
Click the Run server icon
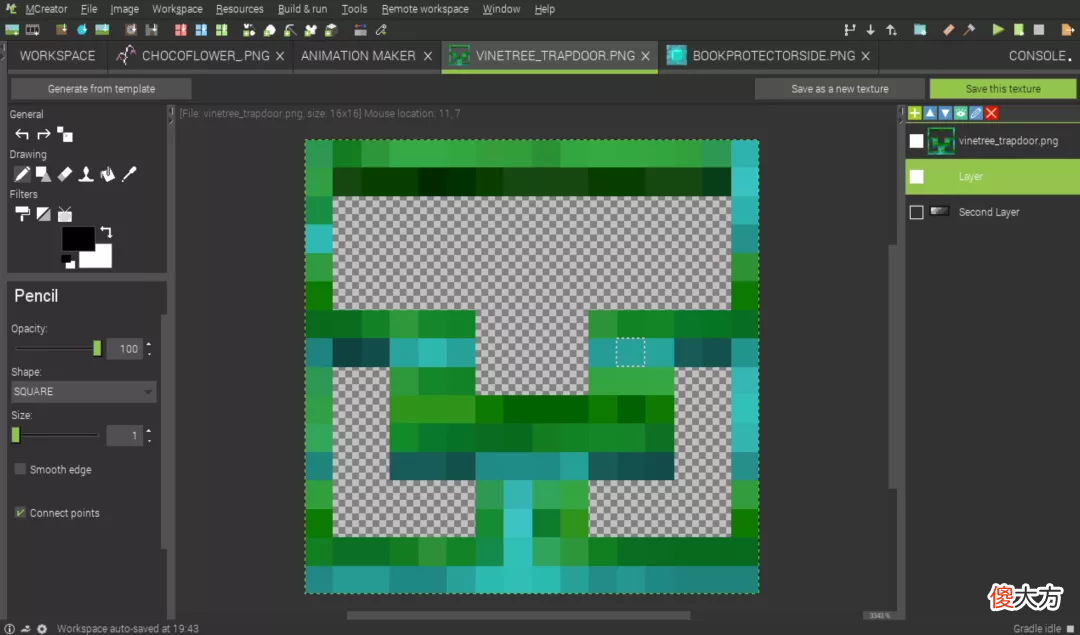click(1018, 30)
